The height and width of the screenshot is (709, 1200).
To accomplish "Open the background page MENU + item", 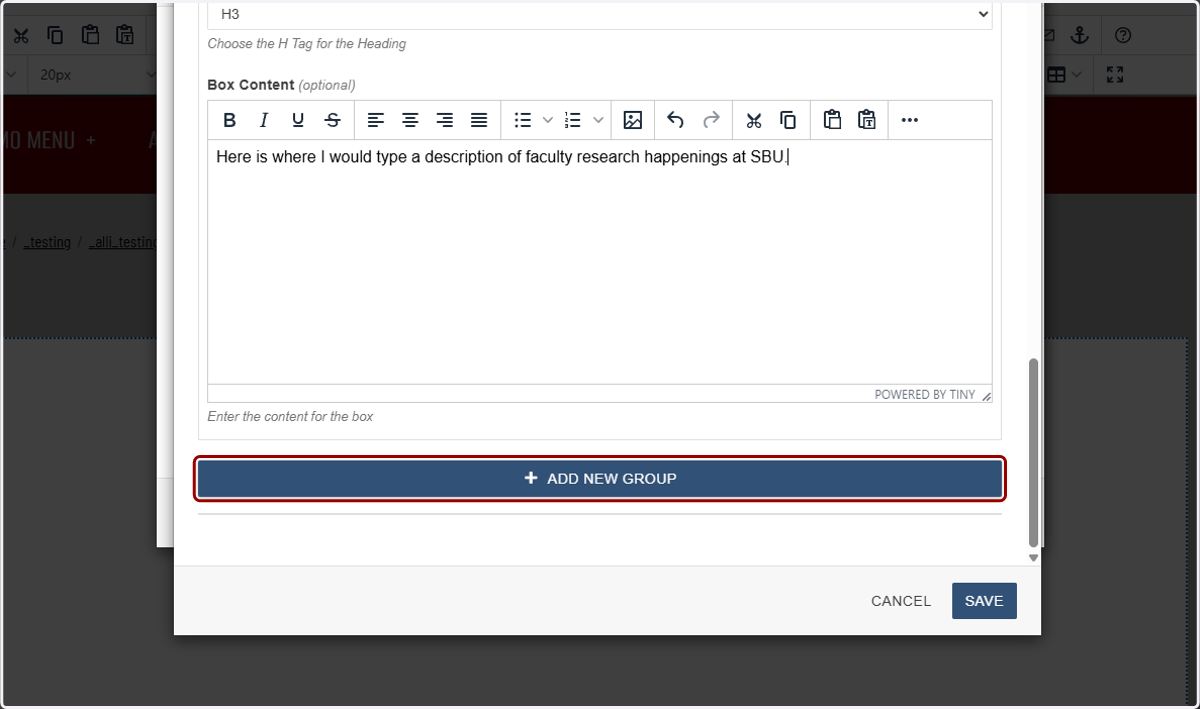I will click(x=50, y=140).
